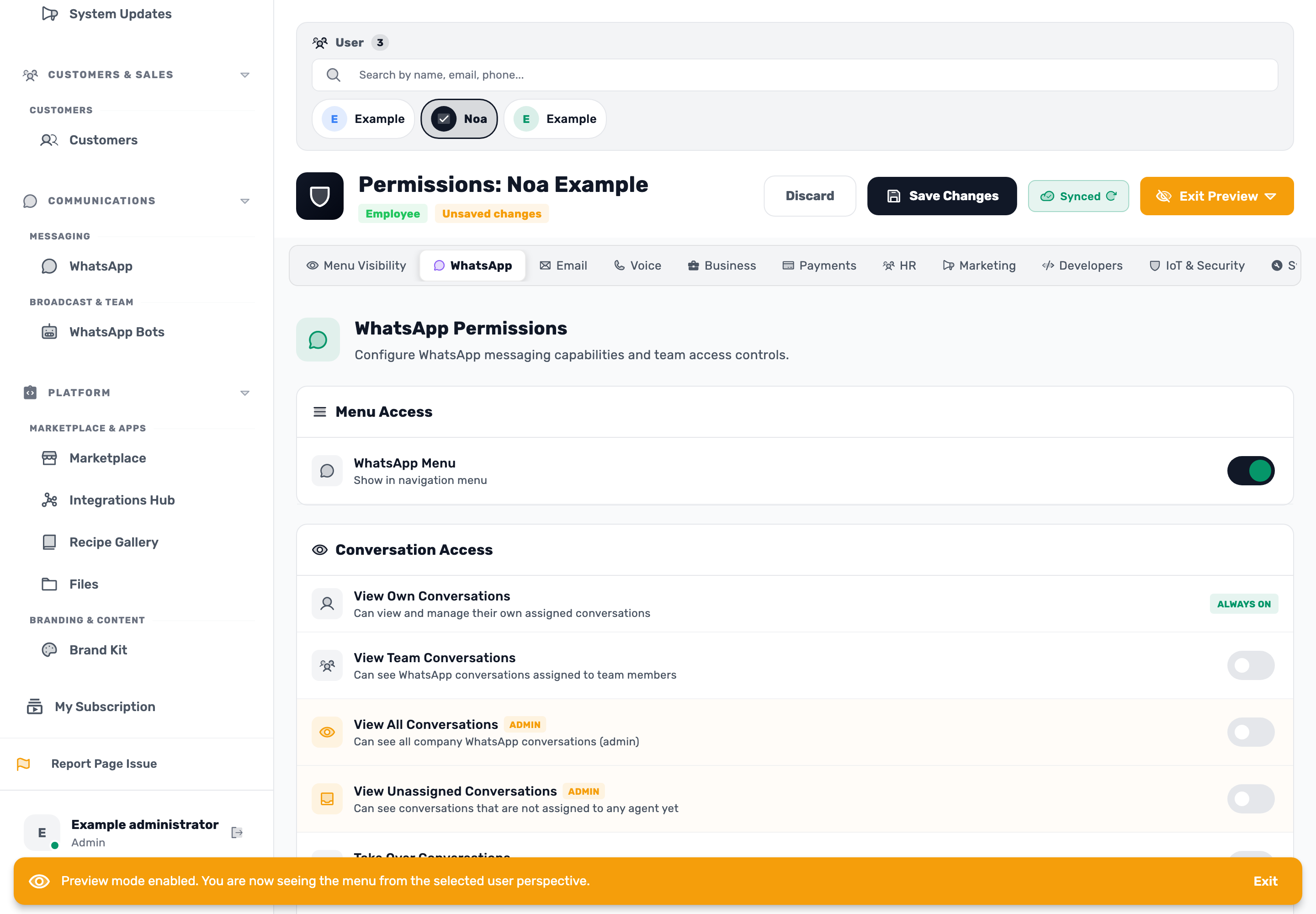
Task: Click the WhatsApp chat bubble icon in sidebar
Action: 49,266
